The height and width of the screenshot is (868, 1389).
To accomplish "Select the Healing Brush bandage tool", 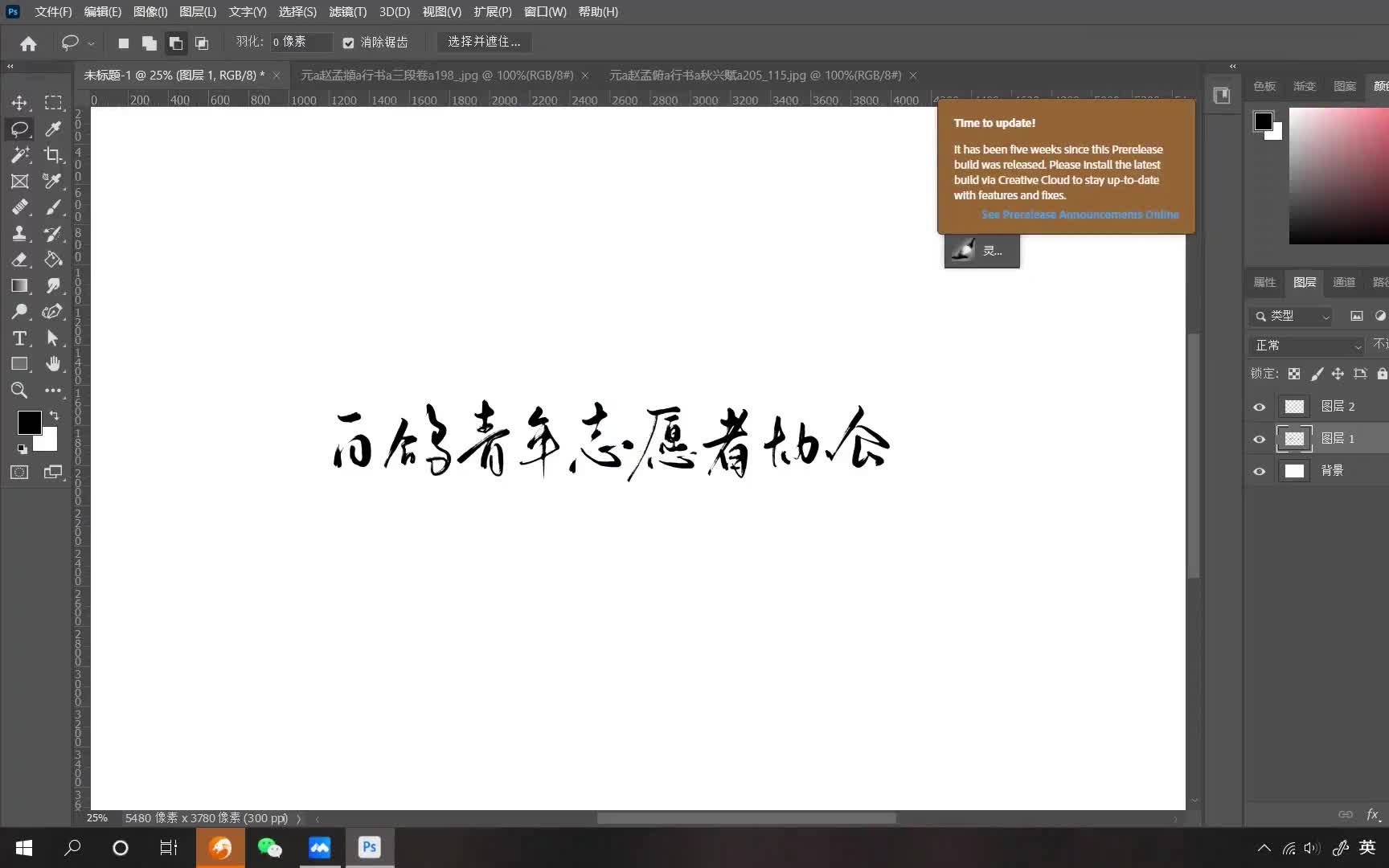I will [19, 207].
